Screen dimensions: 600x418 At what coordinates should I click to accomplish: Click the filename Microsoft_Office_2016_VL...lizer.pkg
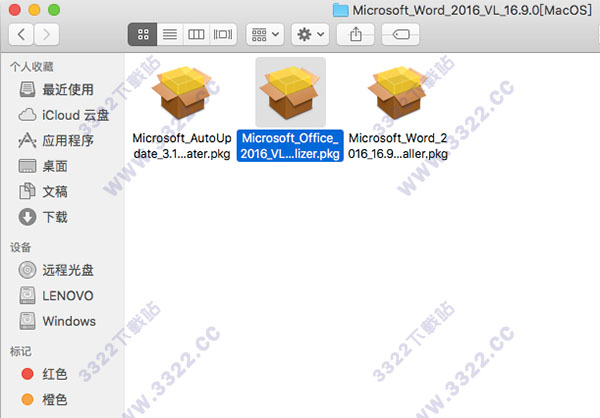tap(290, 146)
